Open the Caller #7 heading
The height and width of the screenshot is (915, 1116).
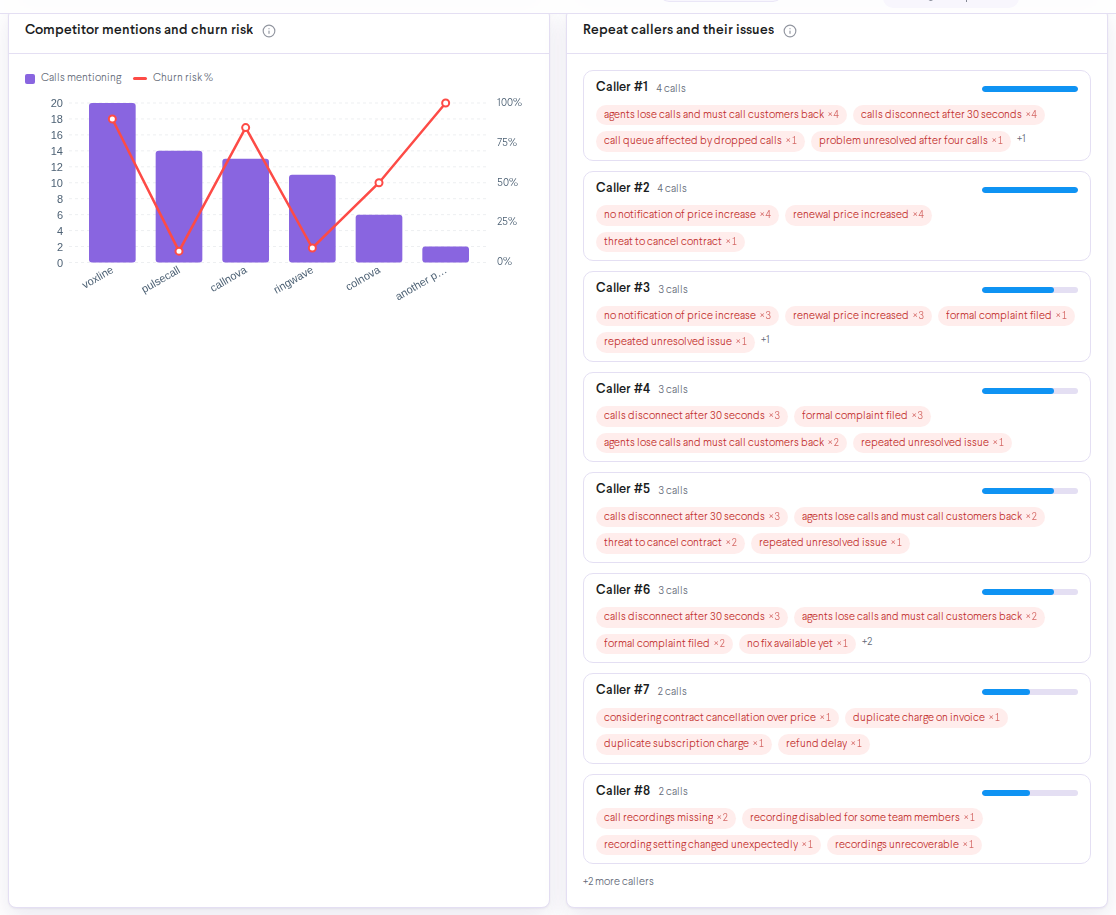pos(623,690)
